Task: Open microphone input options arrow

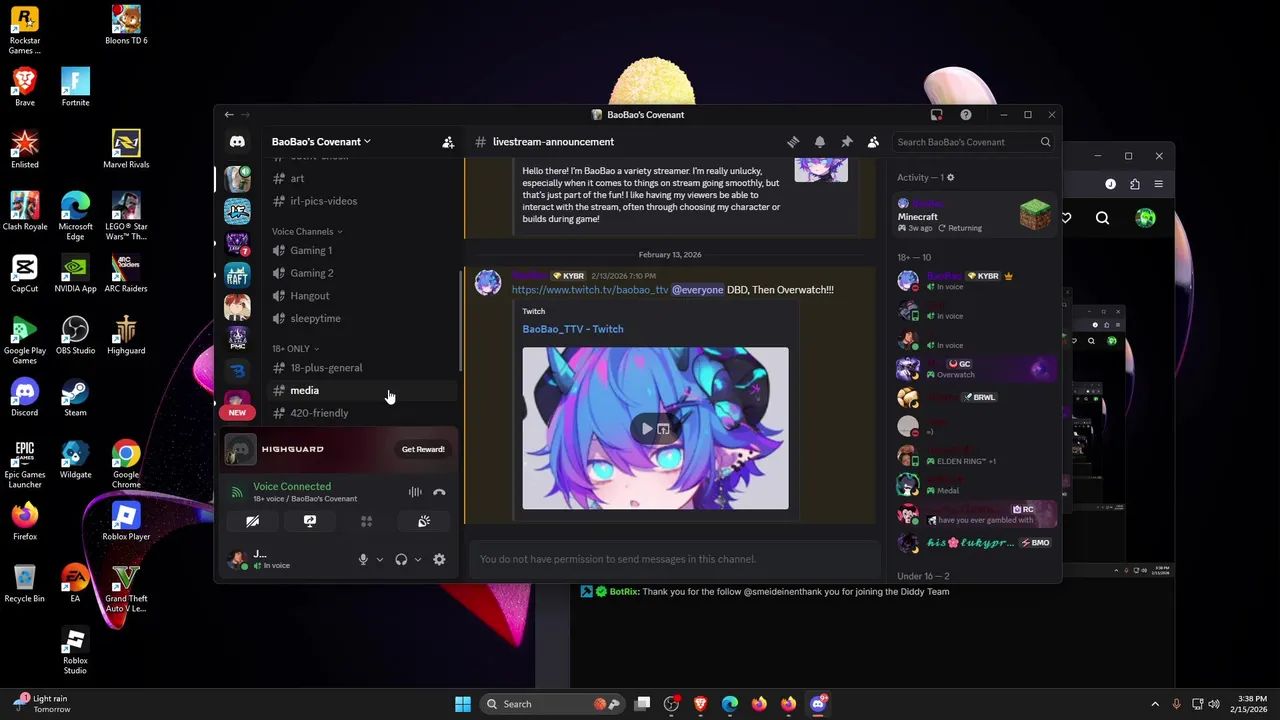Action: point(379,560)
